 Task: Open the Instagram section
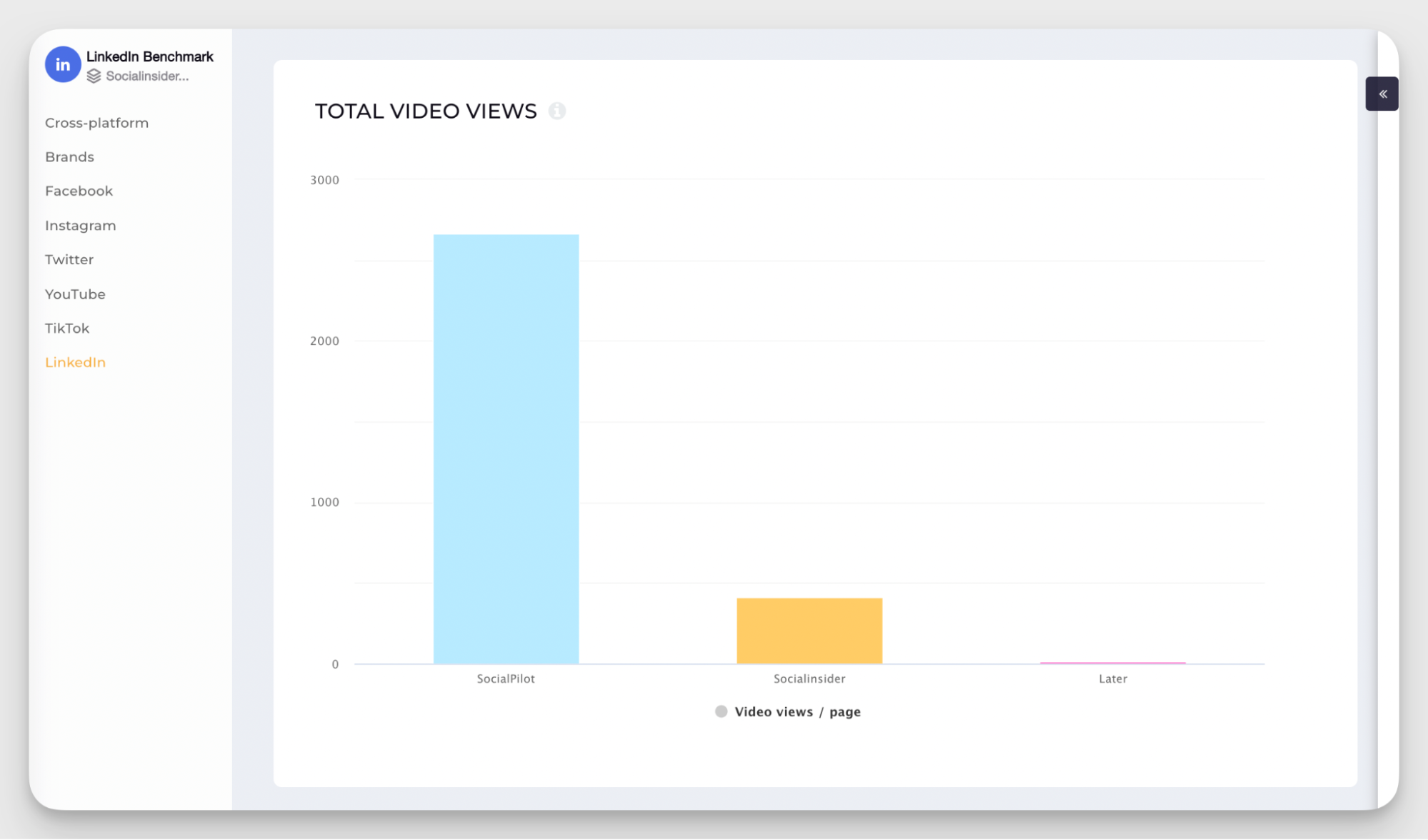81,226
